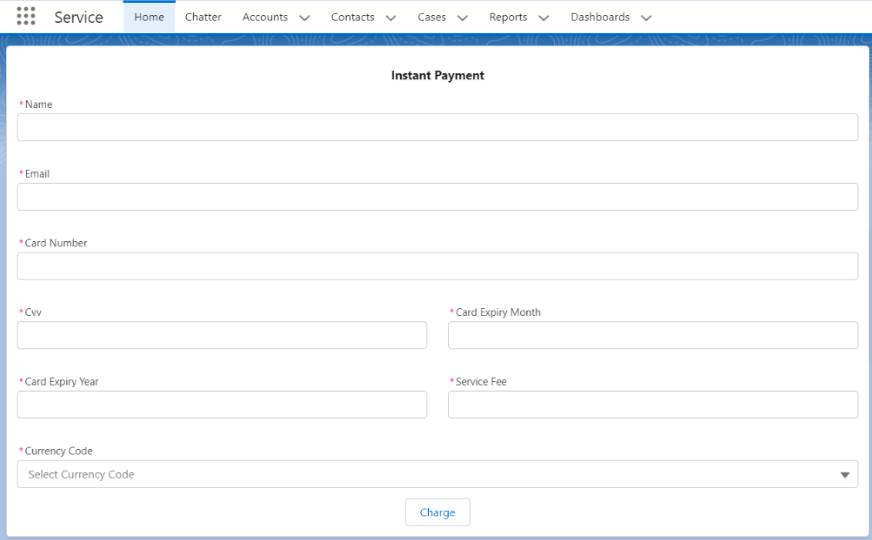Click the Cvv input field
The image size is (872, 540).
point(222,335)
